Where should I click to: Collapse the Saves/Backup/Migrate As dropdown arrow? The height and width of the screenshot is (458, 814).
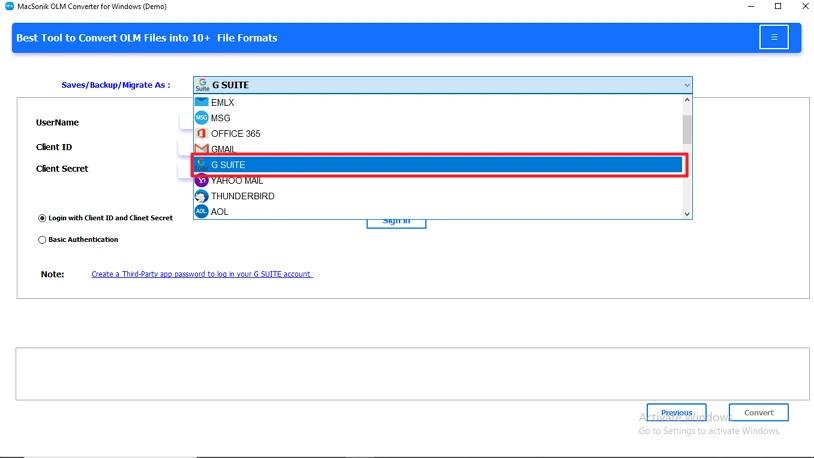tap(687, 85)
